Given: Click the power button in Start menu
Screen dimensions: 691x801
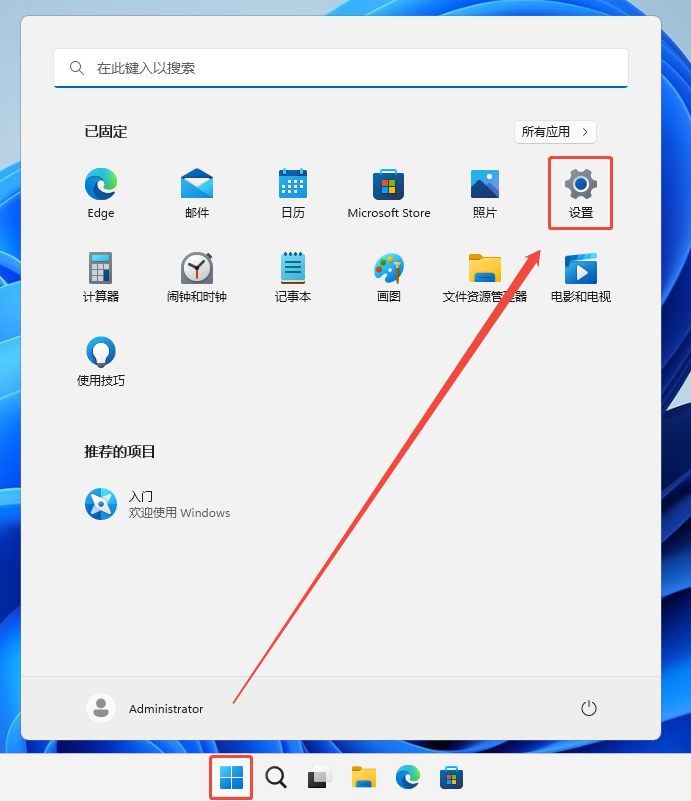Looking at the screenshot, I should 588,709.
